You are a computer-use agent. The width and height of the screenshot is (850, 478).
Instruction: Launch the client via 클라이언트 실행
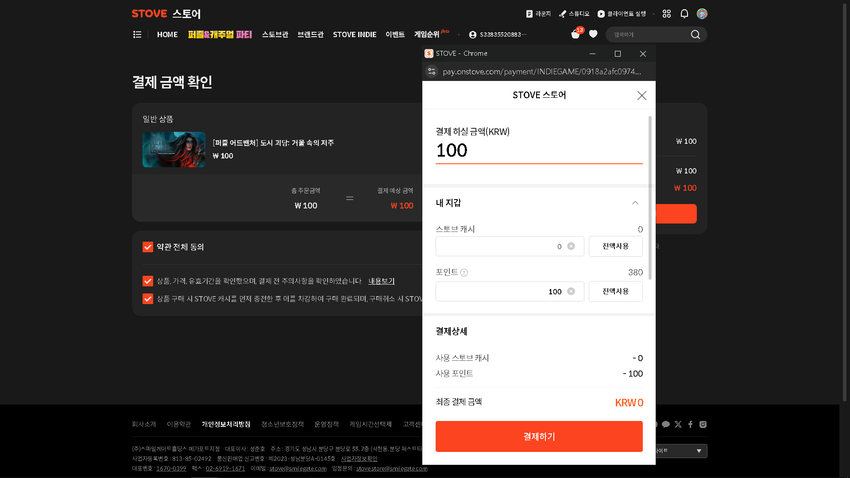point(622,14)
